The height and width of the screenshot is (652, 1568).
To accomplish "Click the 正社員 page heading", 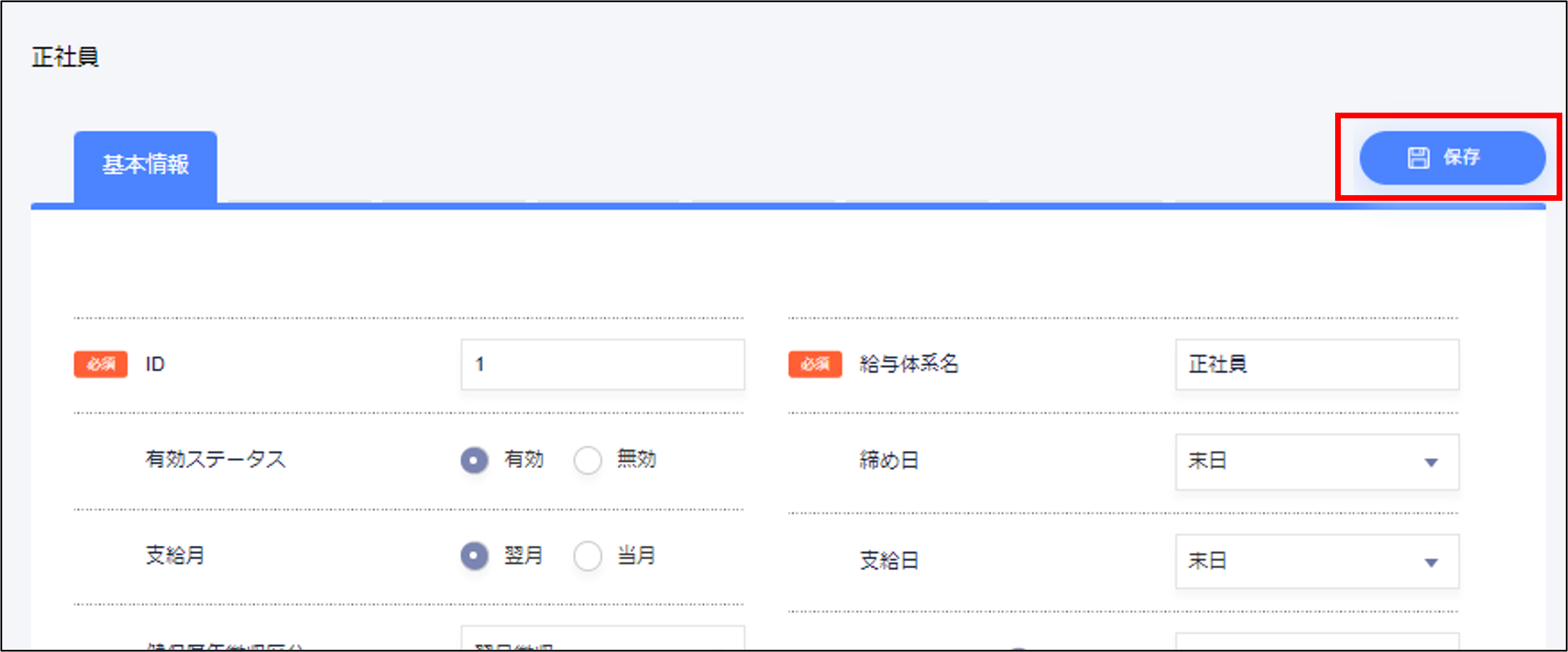I will click(x=65, y=57).
